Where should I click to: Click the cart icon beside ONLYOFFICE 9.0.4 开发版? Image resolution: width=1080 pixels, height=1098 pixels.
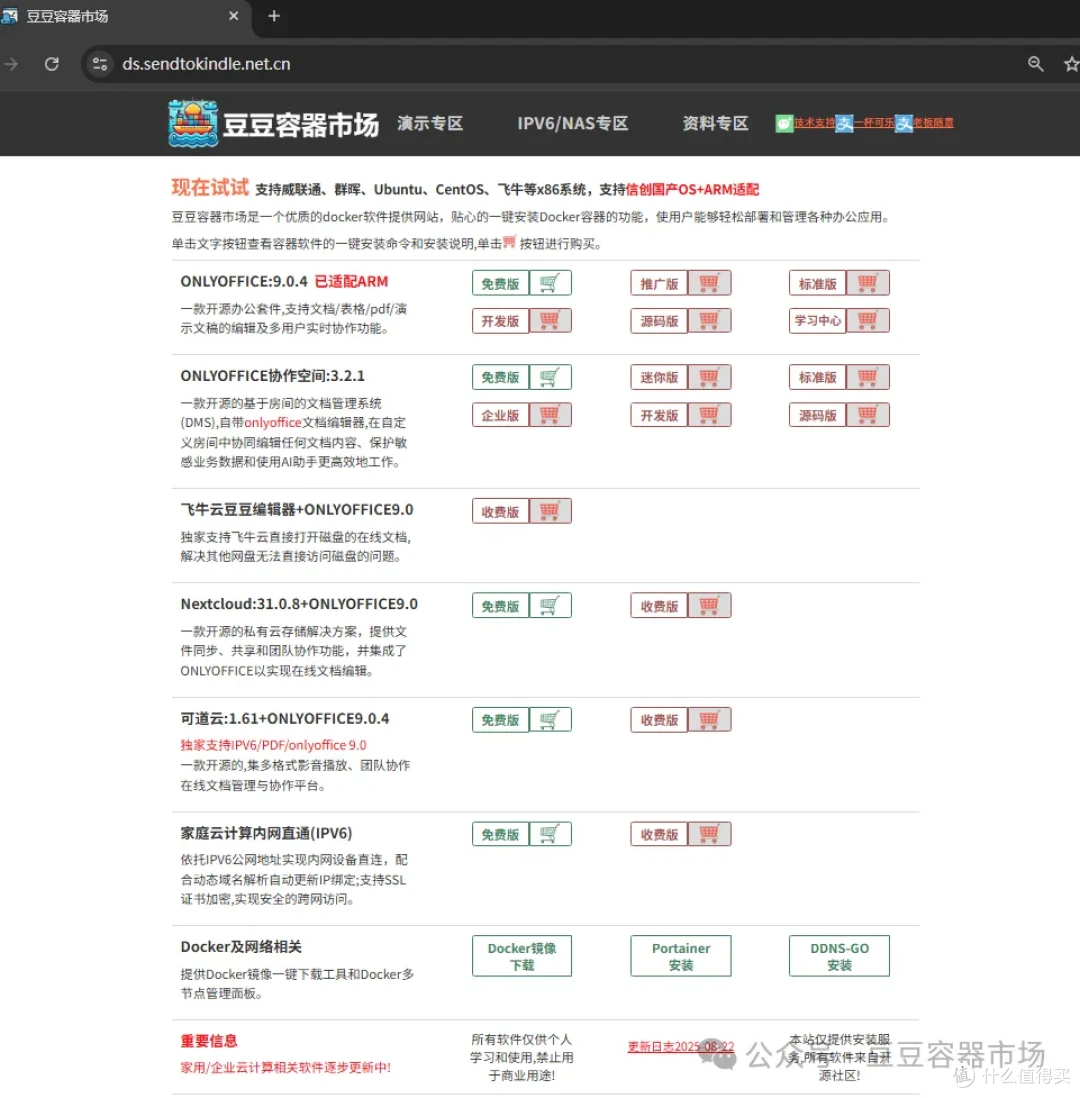551,321
